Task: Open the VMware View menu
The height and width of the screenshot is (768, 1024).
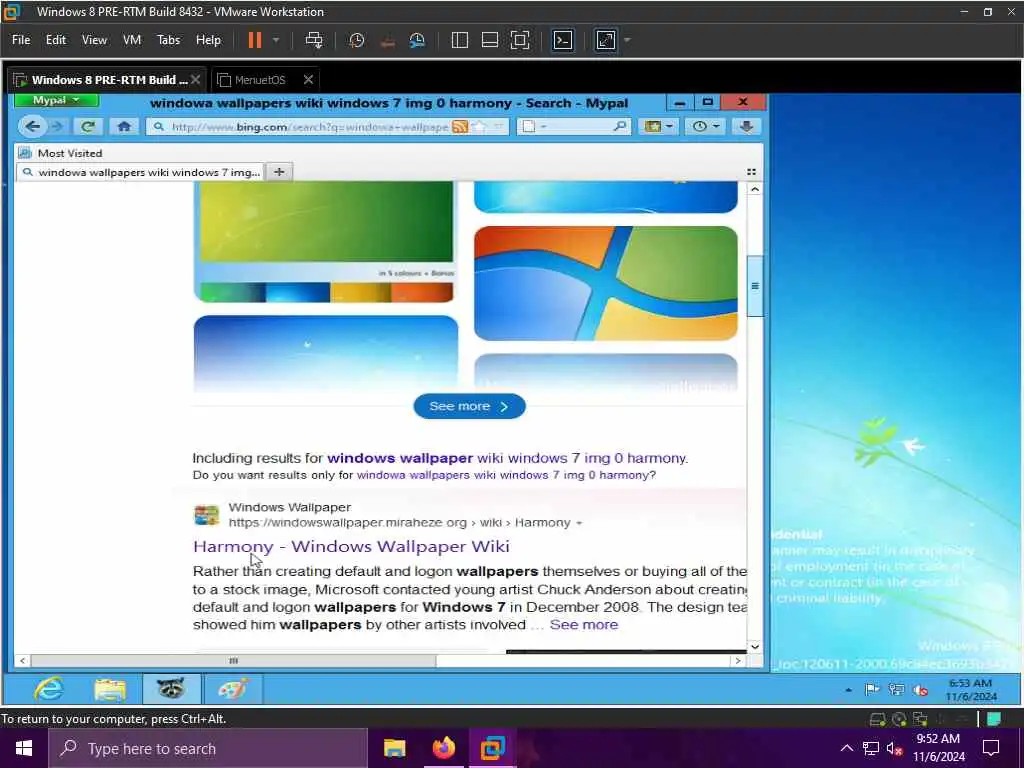Action: click(x=94, y=40)
